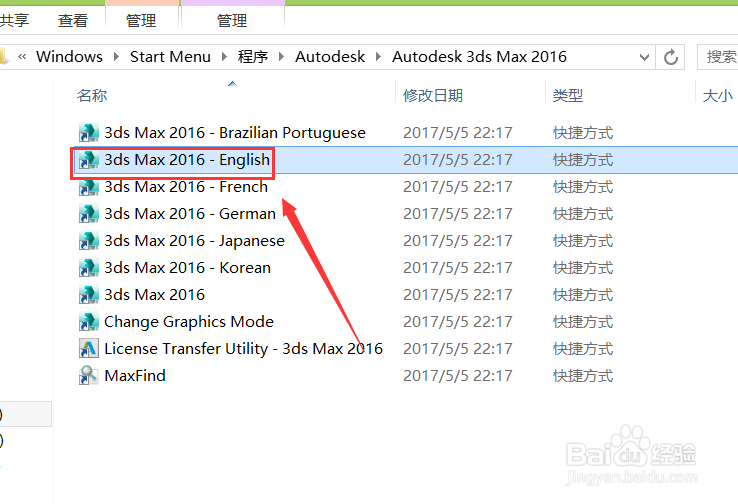Go to Windows in the address breadcrumb

point(69,57)
